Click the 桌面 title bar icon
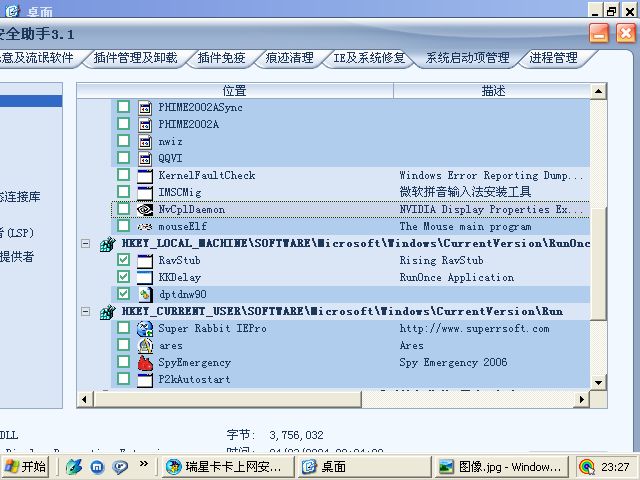 [12, 10]
